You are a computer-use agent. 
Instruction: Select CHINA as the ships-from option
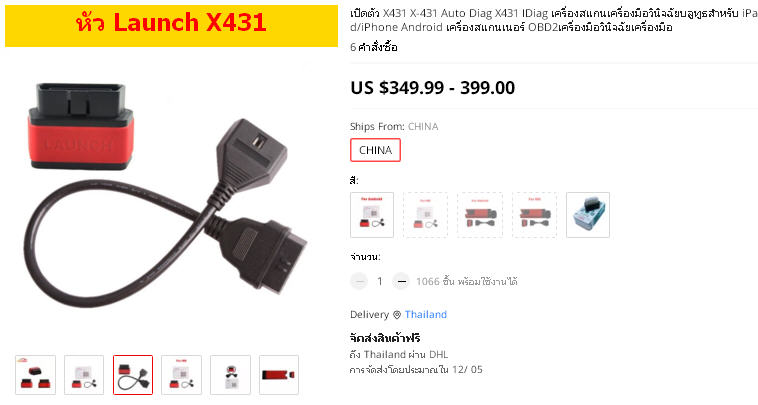click(375, 150)
